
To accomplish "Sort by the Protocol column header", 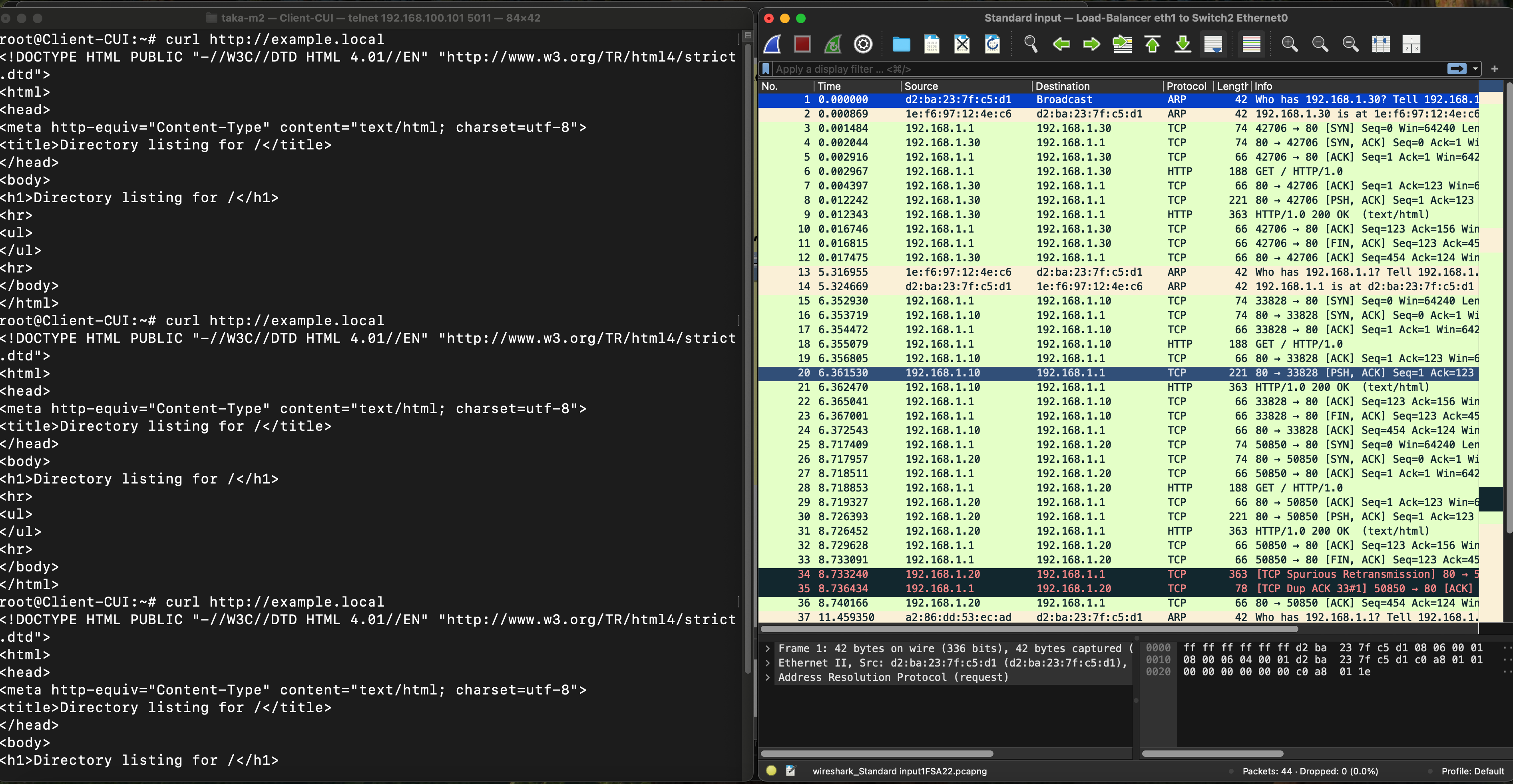I will click(x=1186, y=86).
